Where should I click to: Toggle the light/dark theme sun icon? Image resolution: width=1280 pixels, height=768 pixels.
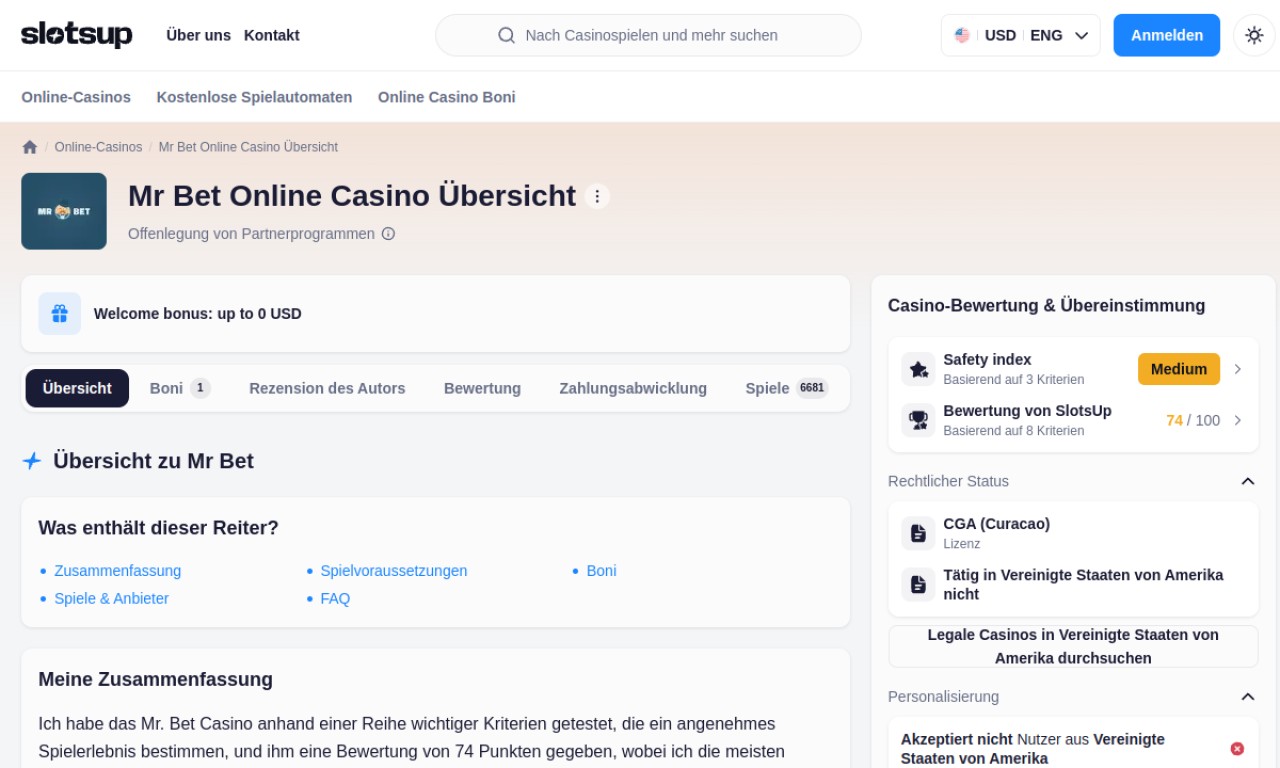1254,35
